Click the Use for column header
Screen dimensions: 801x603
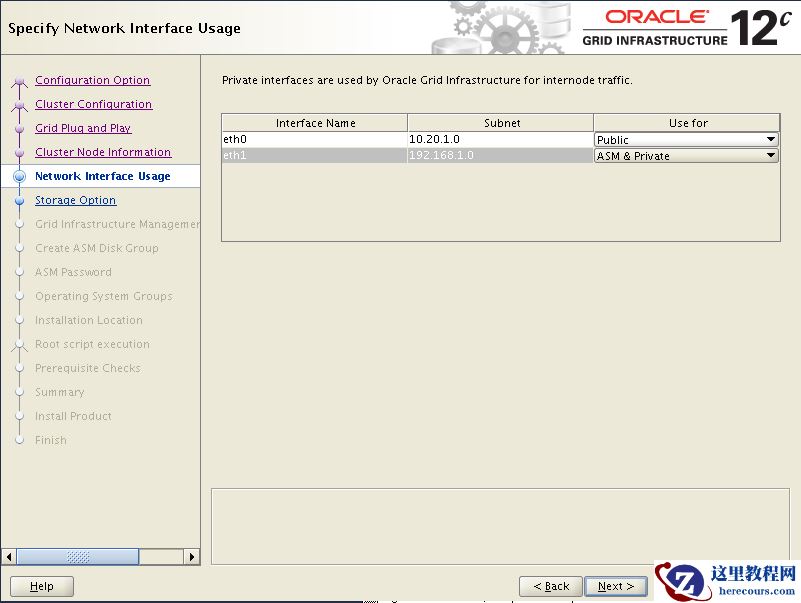687,123
